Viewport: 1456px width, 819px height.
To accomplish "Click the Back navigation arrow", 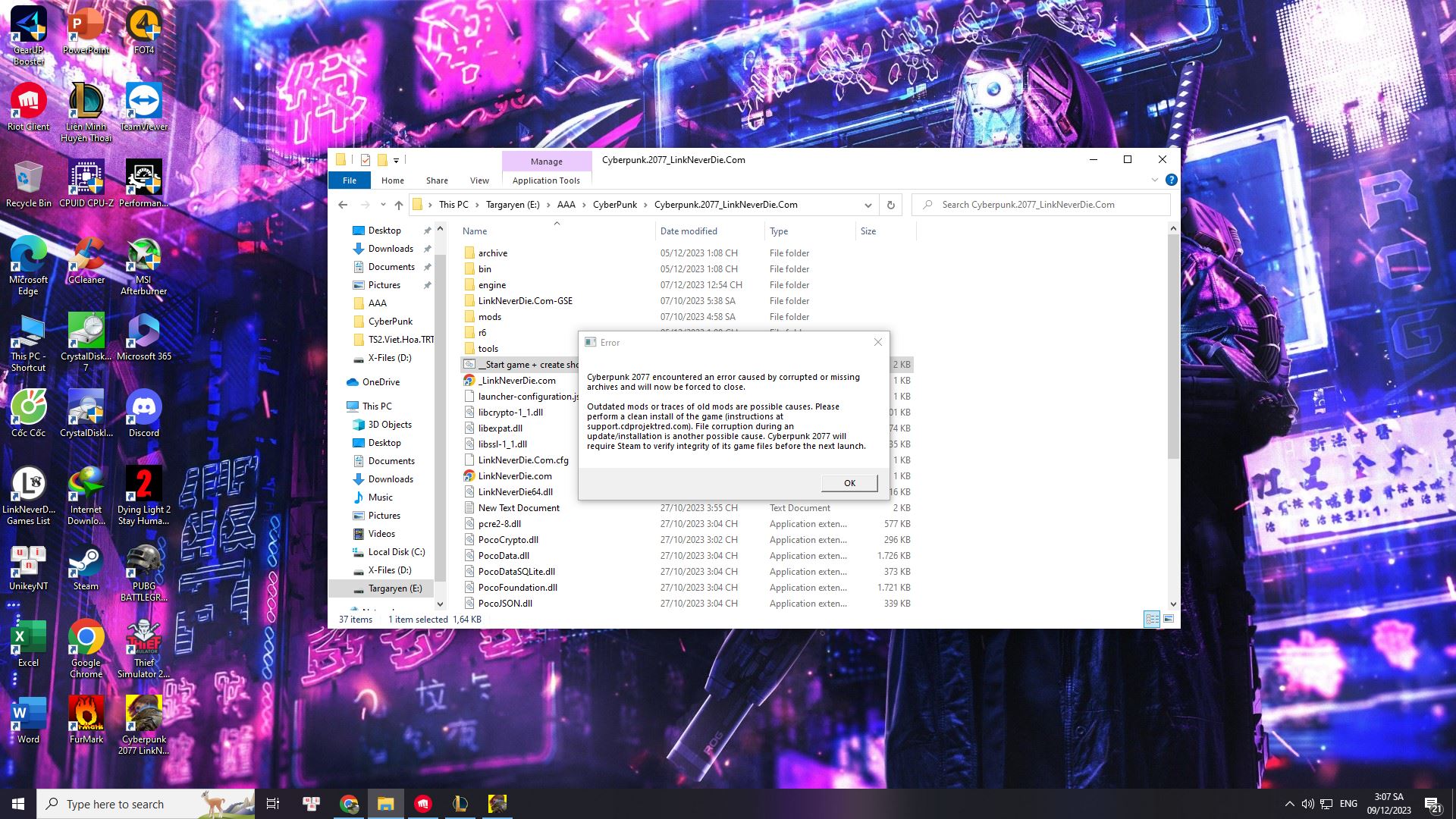I will click(344, 205).
